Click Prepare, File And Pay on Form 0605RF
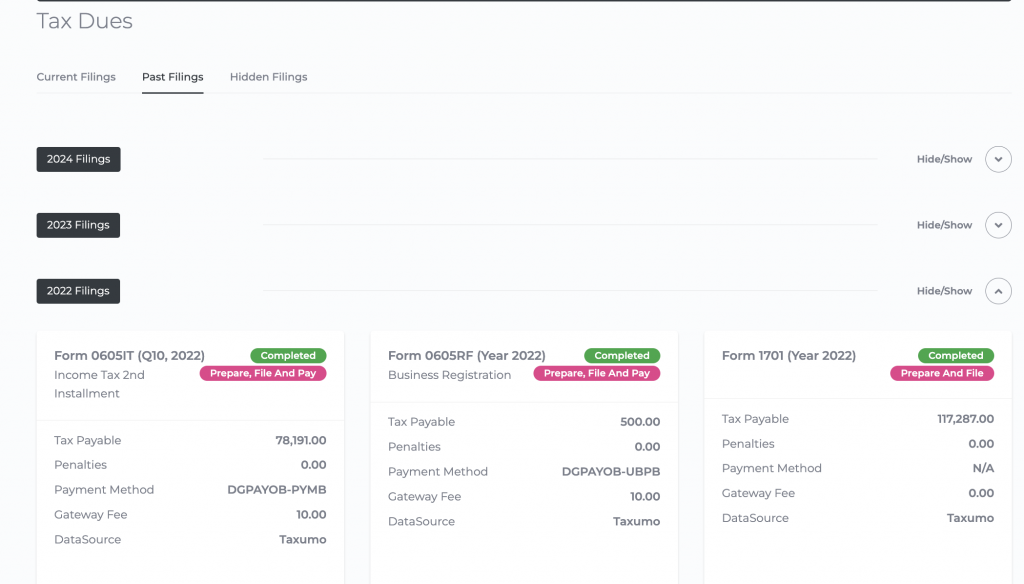Viewport: 1024px width, 584px height. (x=596, y=374)
